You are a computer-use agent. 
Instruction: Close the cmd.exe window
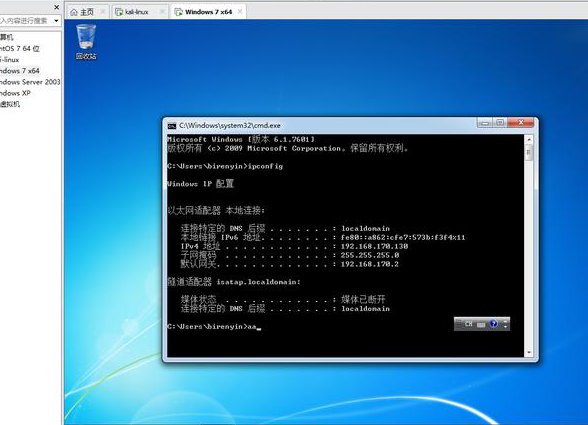pyautogui.click(x=520, y=123)
